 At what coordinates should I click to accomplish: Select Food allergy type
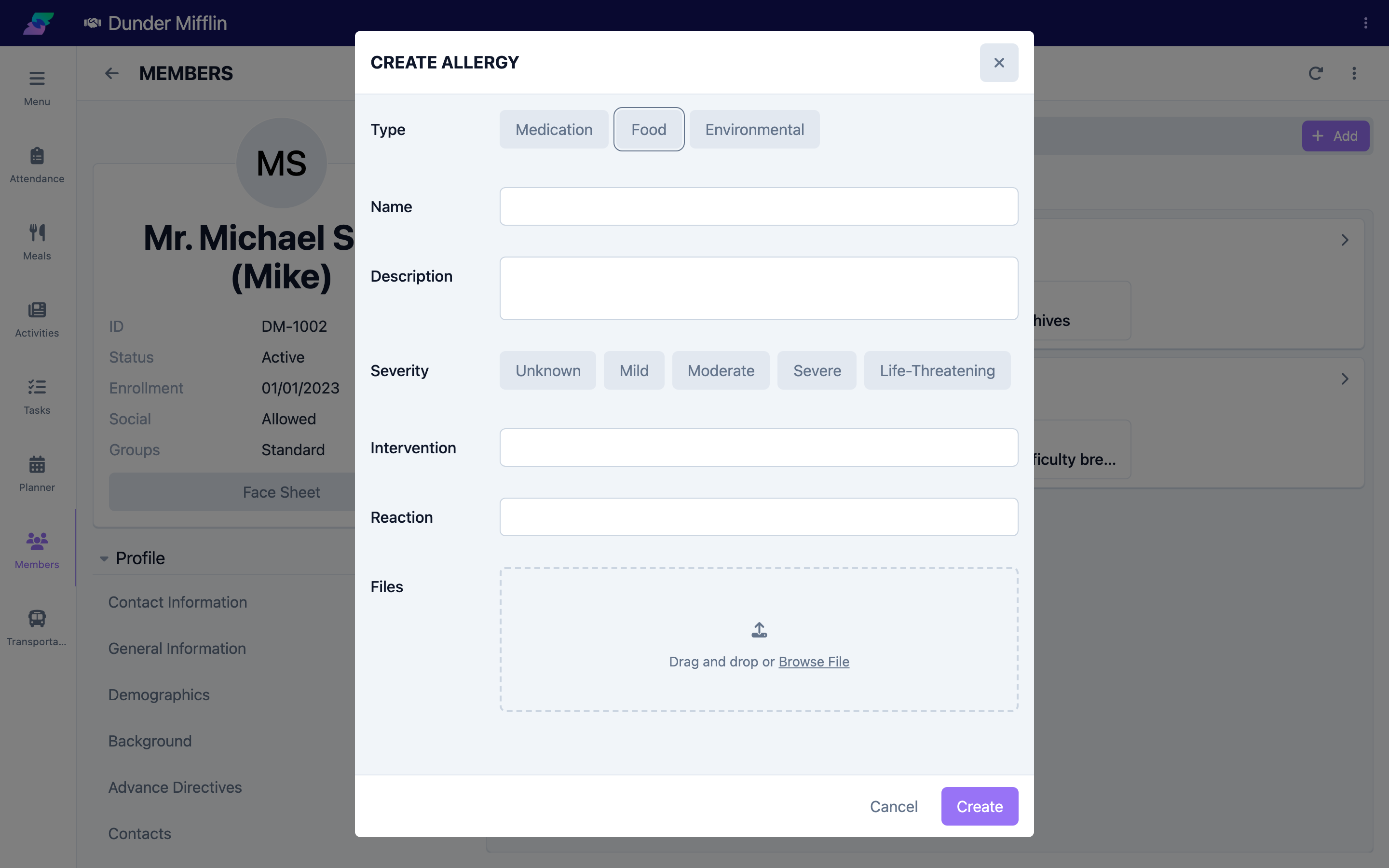pos(649,129)
